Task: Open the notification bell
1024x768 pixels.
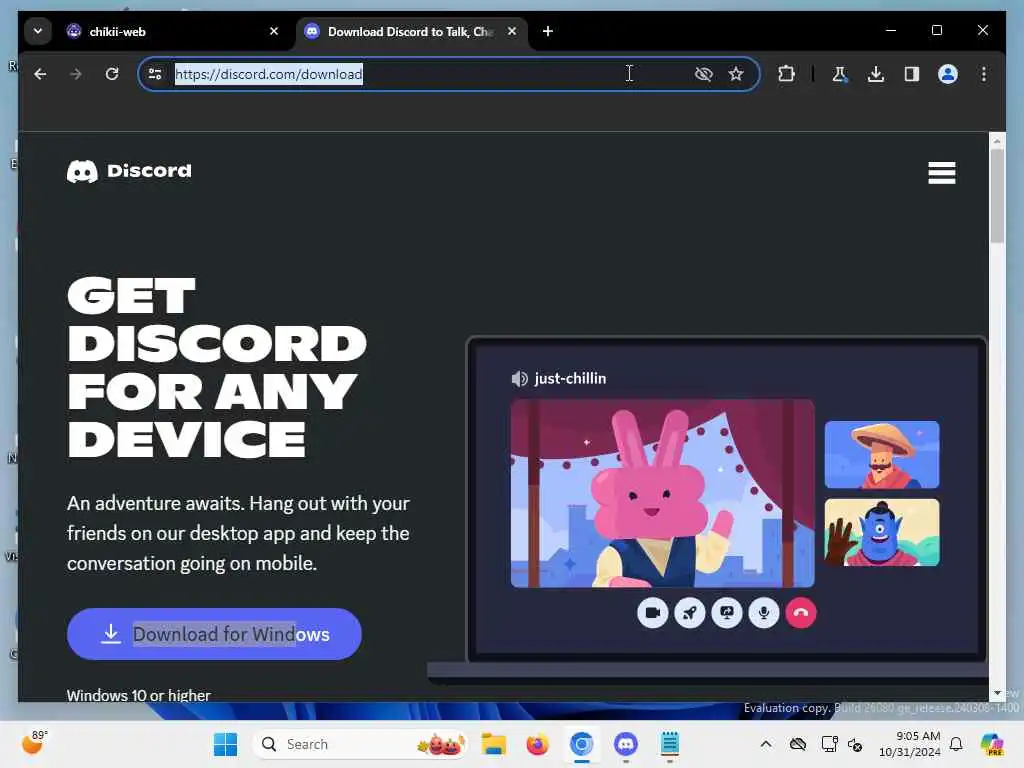Action: click(956, 744)
